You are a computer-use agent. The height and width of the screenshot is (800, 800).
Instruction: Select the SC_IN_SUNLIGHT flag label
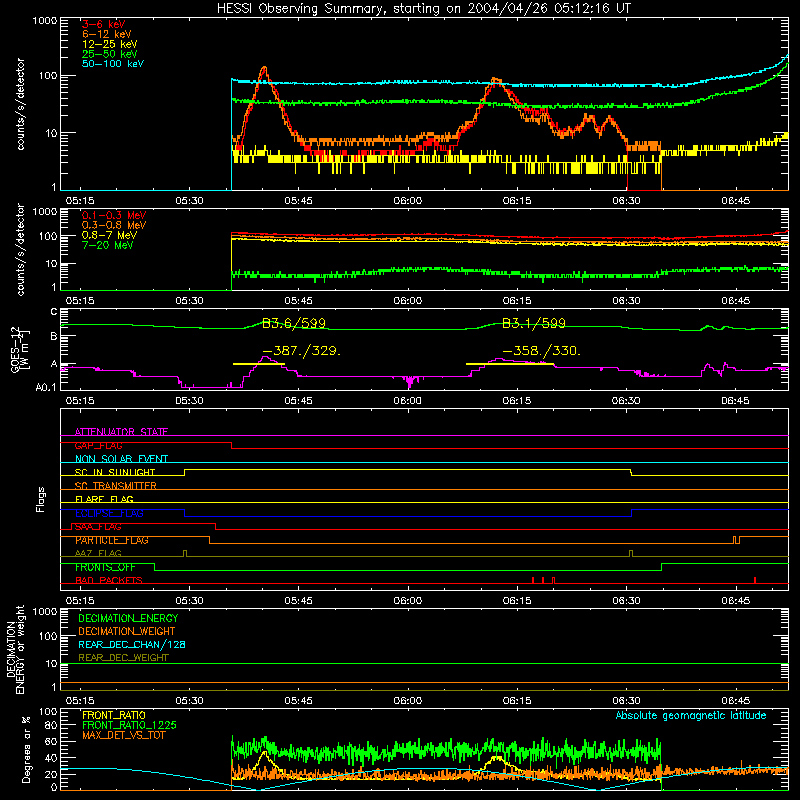click(115, 472)
